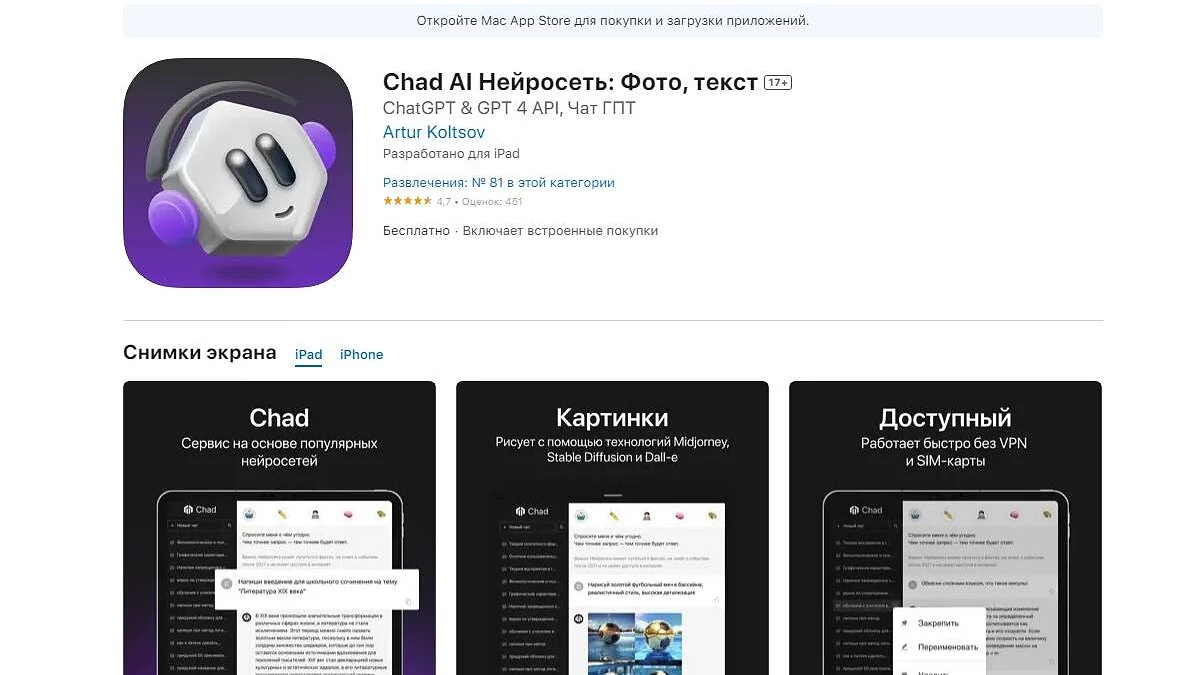Choose Переименовать in the context menu
1200x675 pixels.
pyautogui.click(x=938, y=647)
